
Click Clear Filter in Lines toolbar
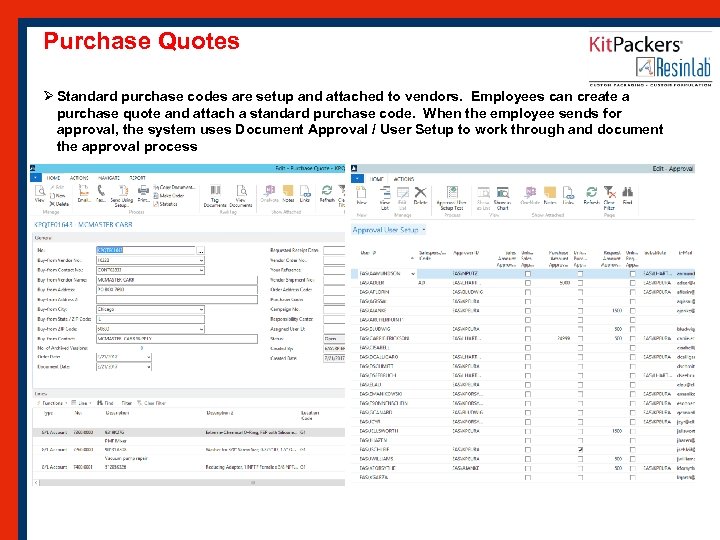pyautogui.click(x=152, y=403)
